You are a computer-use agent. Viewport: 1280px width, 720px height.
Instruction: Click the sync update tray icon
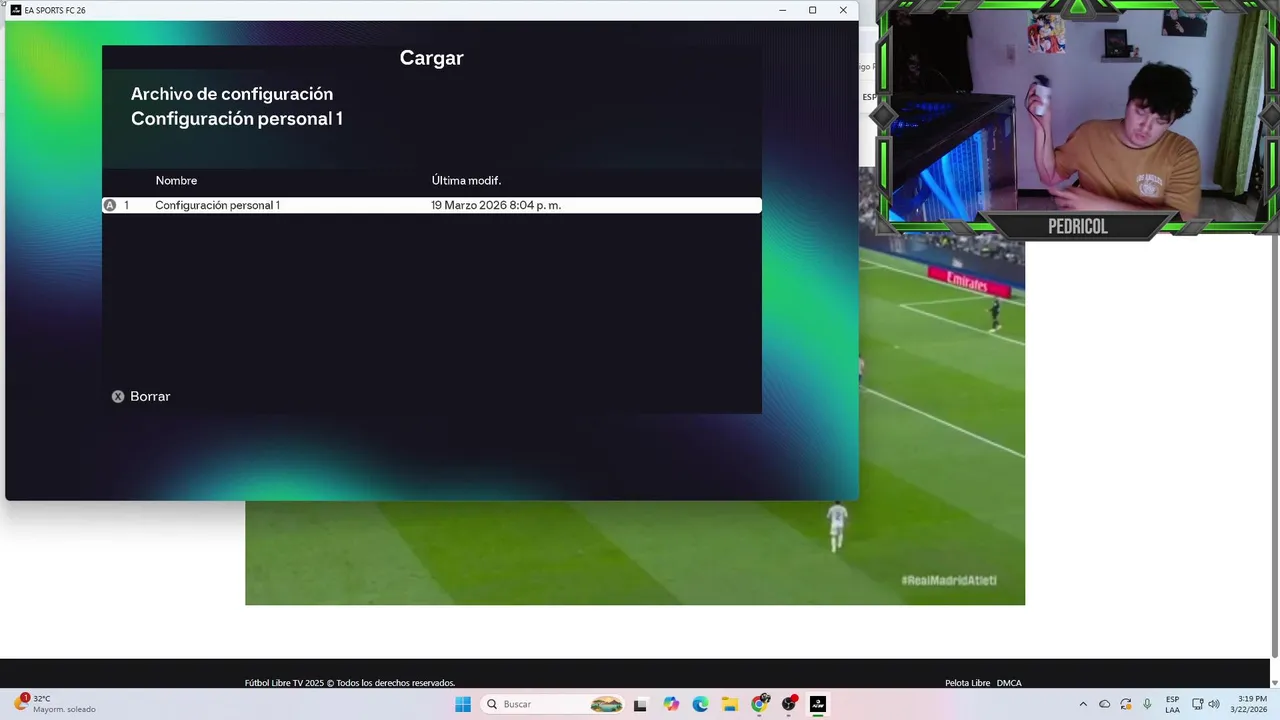(x=1126, y=704)
